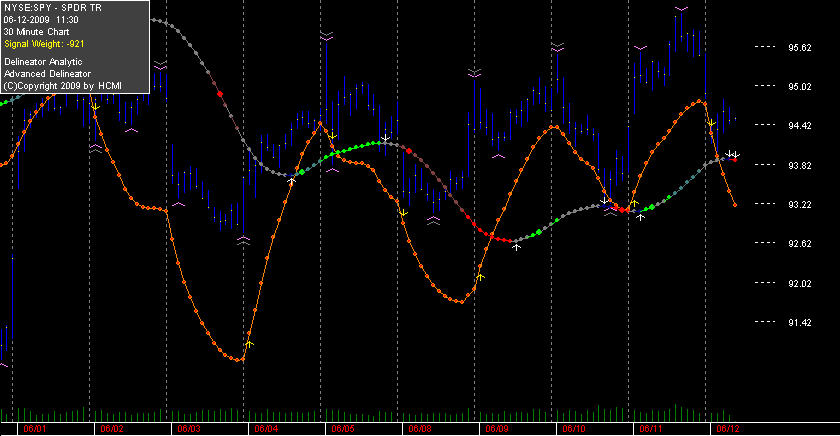
Task: Click the 06-12-2009 11:30 timestamp
Action: tap(41, 20)
